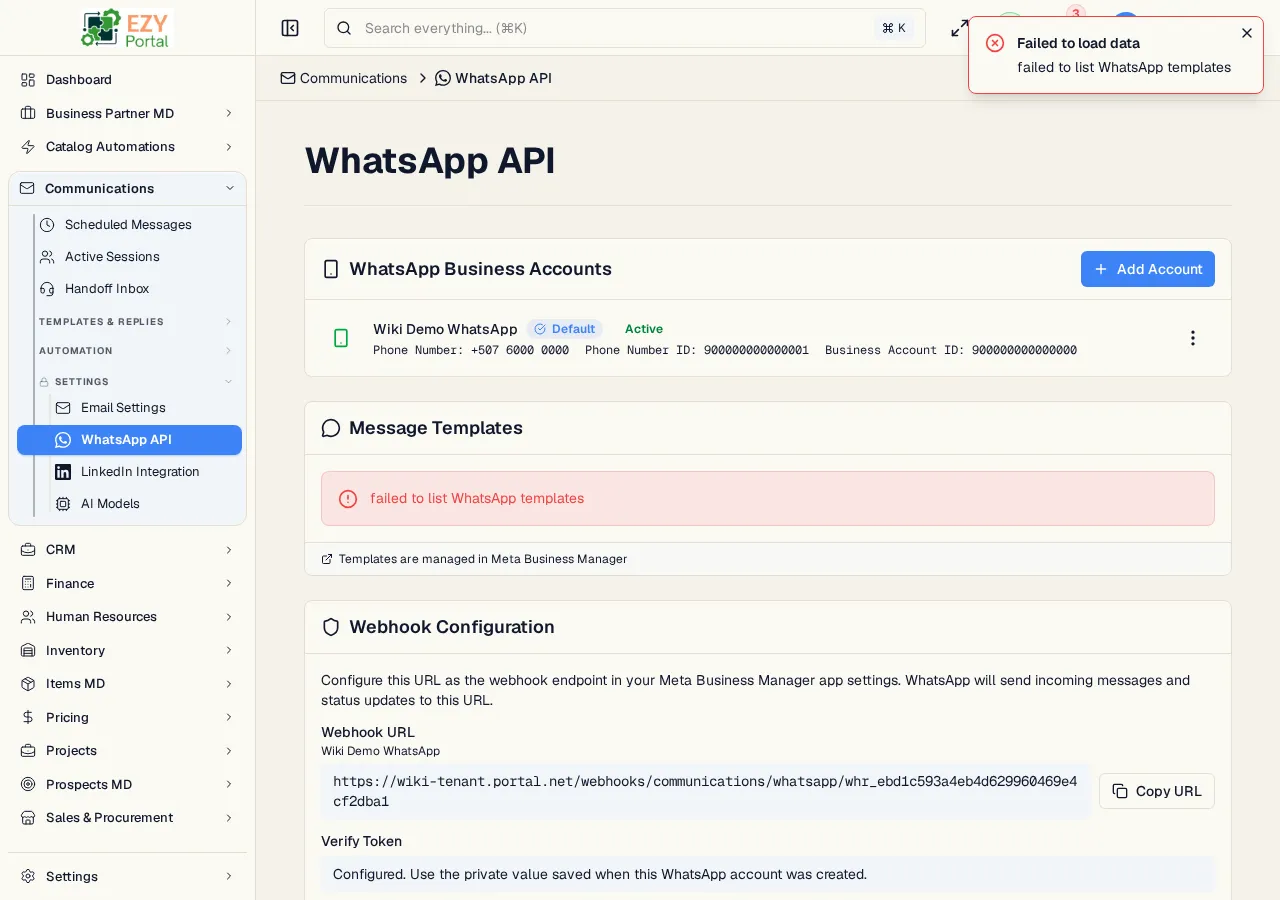Image resolution: width=1280 pixels, height=900 pixels.
Task: Dismiss the Failed to load data toast
Action: [1247, 33]
